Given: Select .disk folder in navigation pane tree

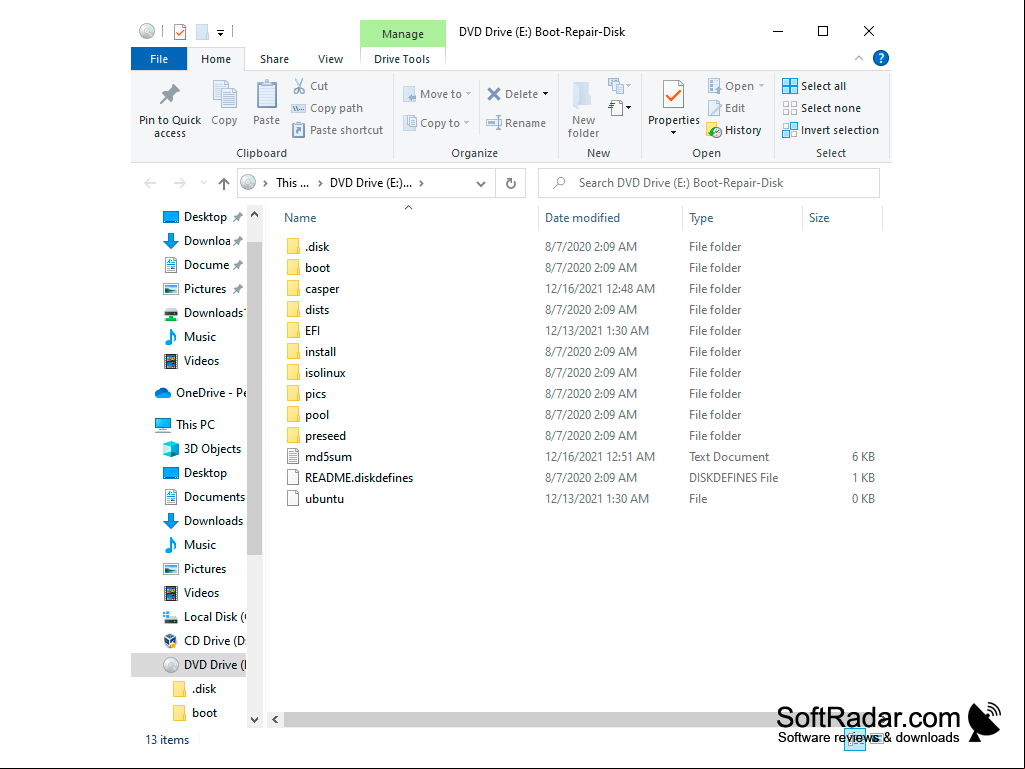Looking at the screenshot, I should pyautogui.click(x=194, y=689).
